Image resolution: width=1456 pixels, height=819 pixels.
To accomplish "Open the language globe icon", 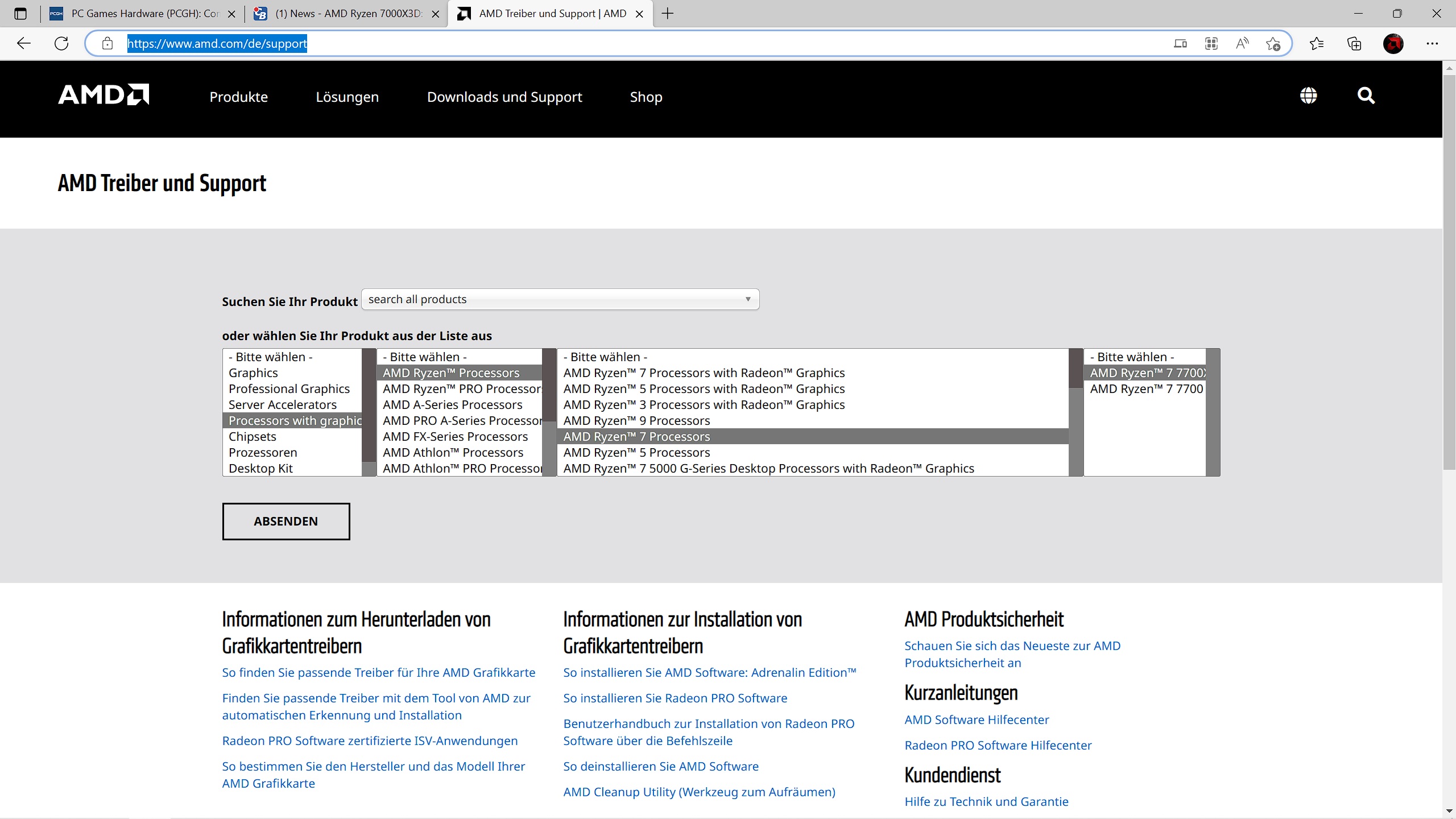I will coord(1308,96).
